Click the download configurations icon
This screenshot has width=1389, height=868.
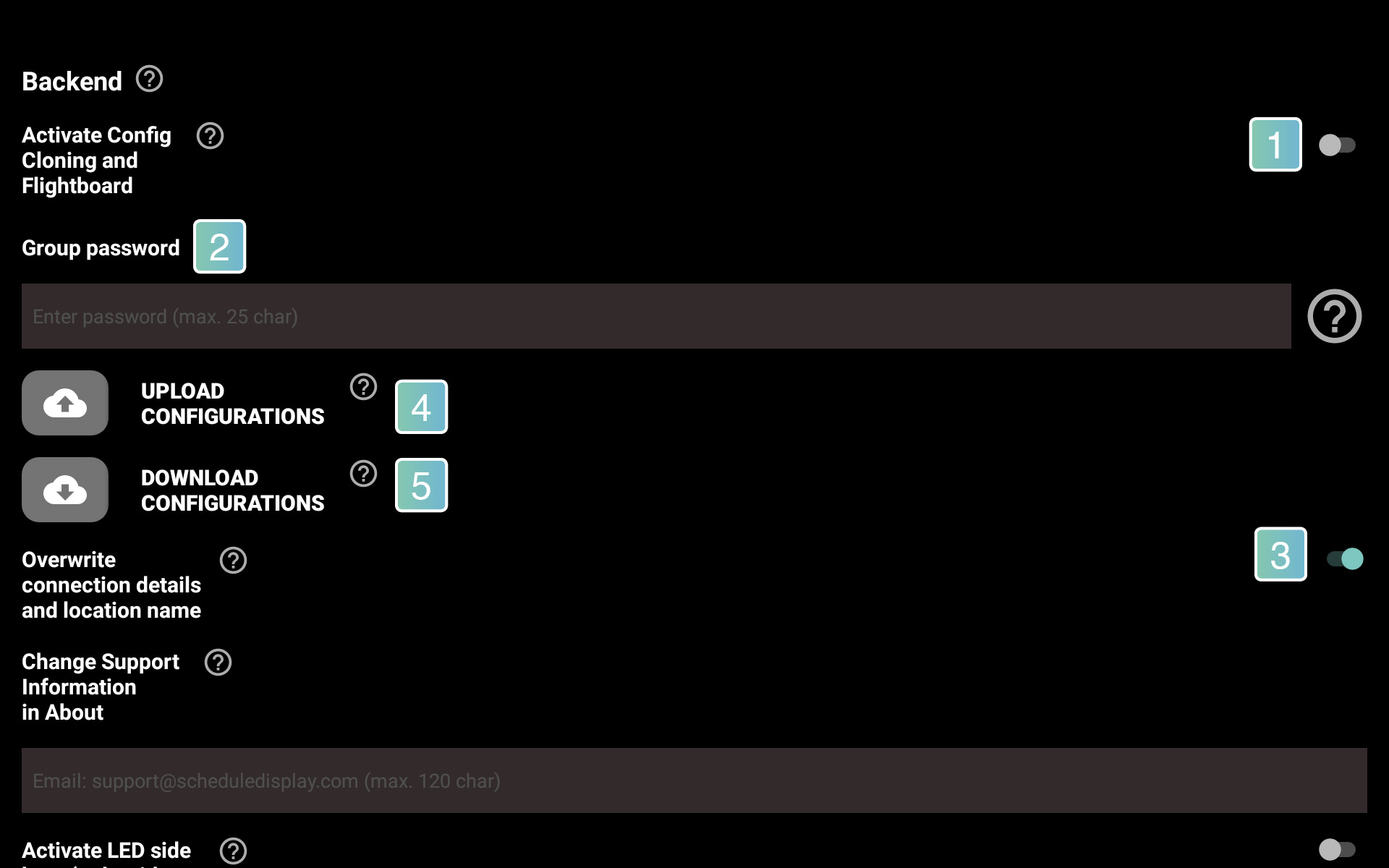click(x=65, y=489)
